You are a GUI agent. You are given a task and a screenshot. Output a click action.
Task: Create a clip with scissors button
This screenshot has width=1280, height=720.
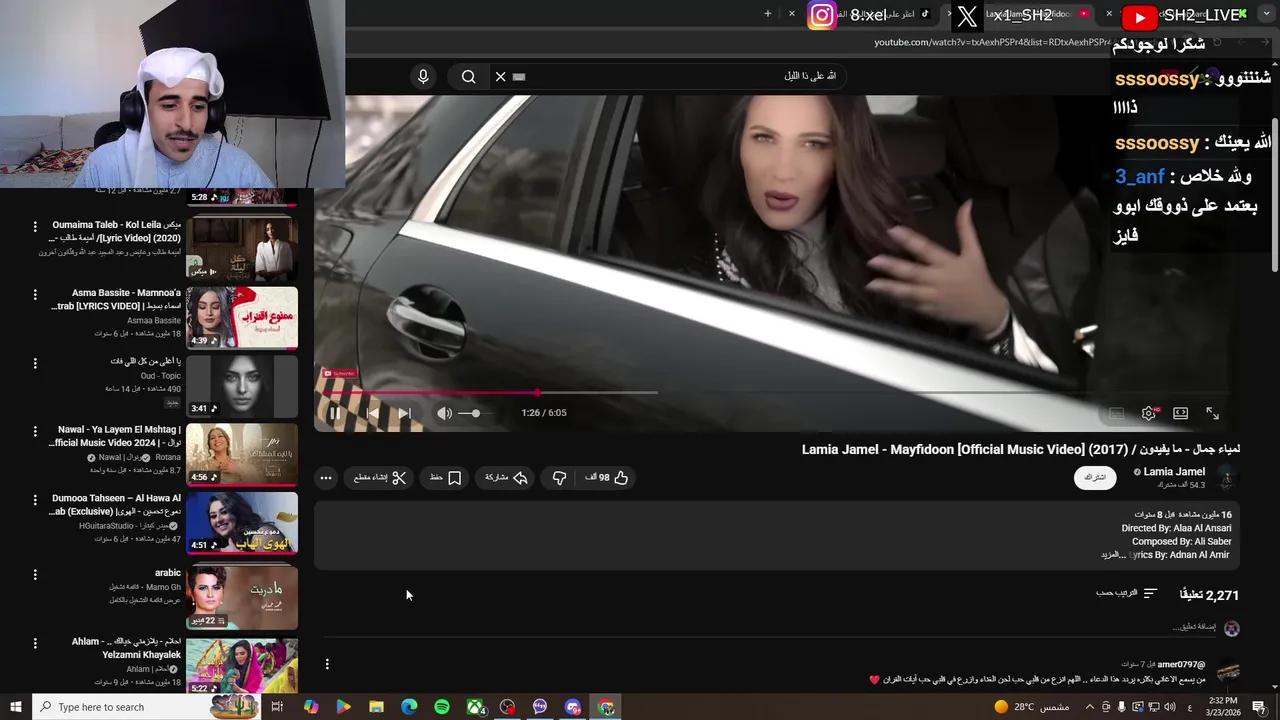[x=380, y=478]
